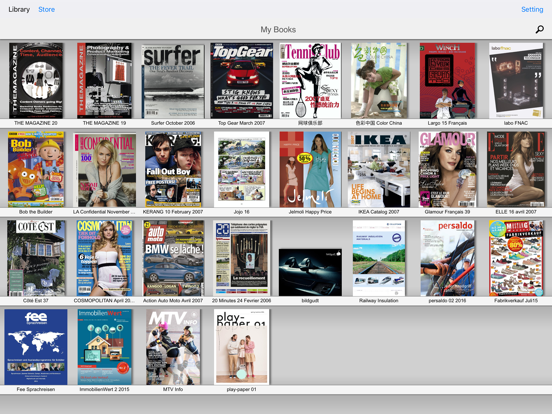552x414 pixels.
Task: Click the 'play-paper 01' title label
Action: point(242,389)
